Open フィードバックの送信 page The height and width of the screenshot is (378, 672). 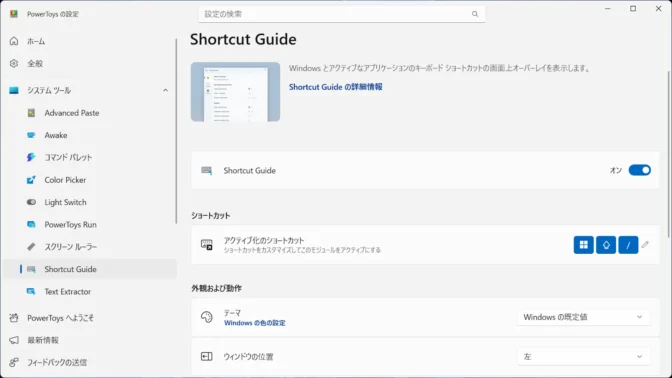pos(89,362)
